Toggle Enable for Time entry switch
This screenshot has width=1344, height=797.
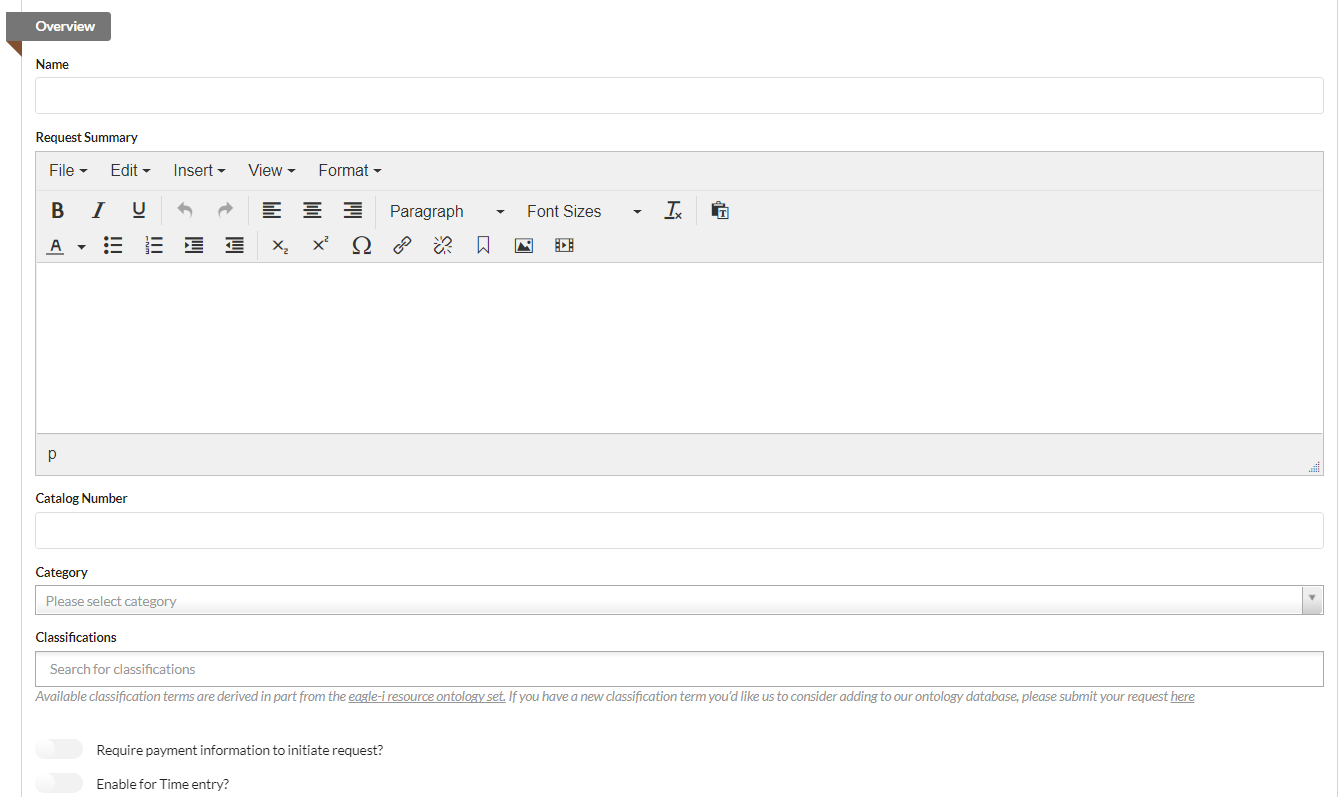coord(59,784)
